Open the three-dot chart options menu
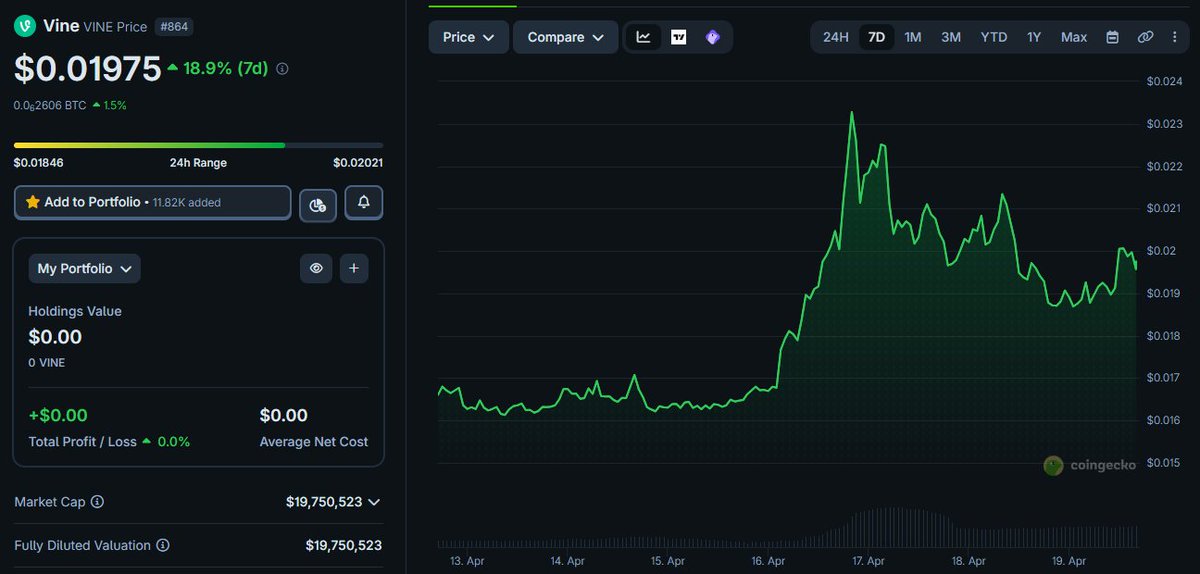The width and height of the screenshot is (1200, 574). click(x=1174, y=37)
